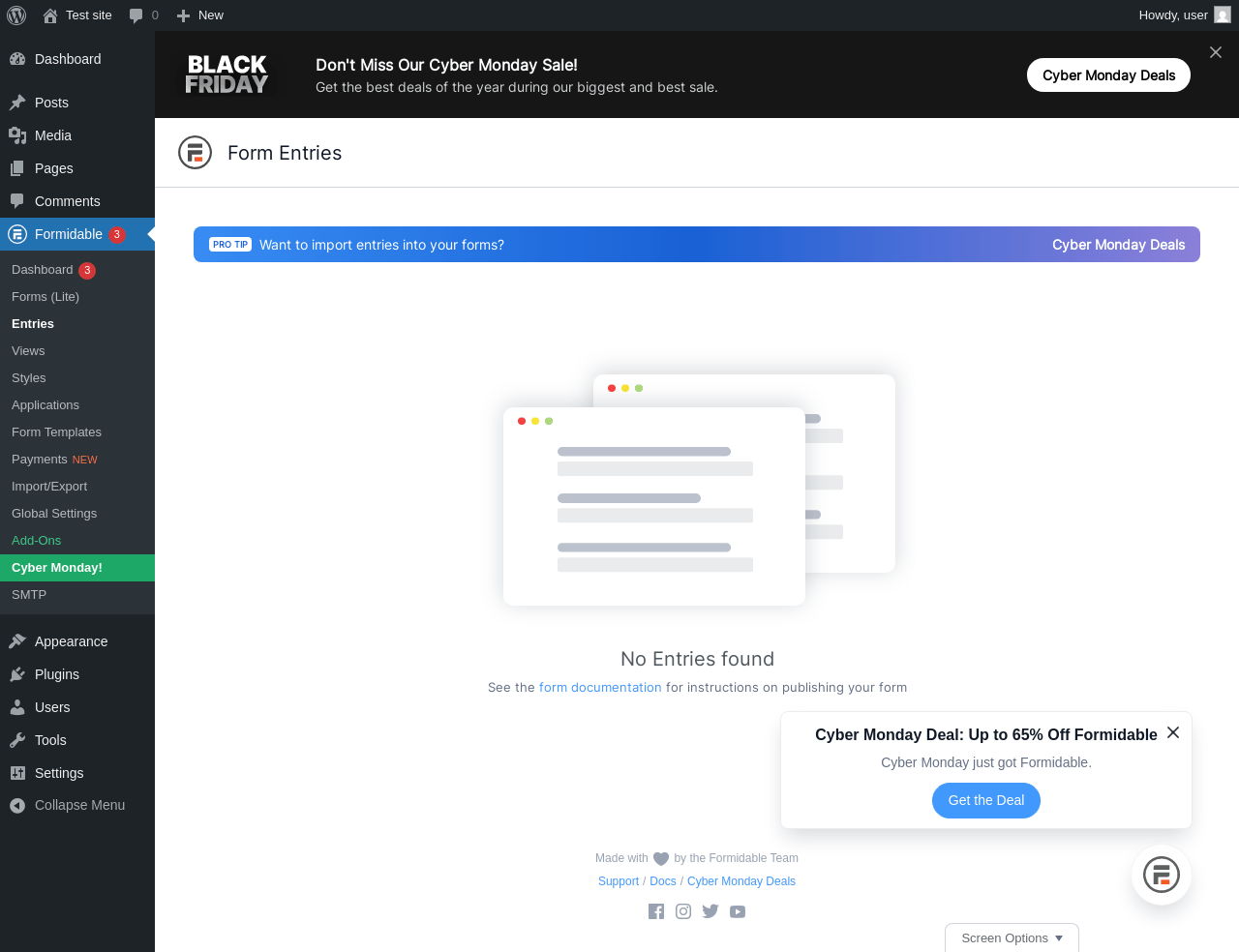Click Cyber Monday Deals in pro tip bar
This screenshot has height=952, width=1239.
1118,245
